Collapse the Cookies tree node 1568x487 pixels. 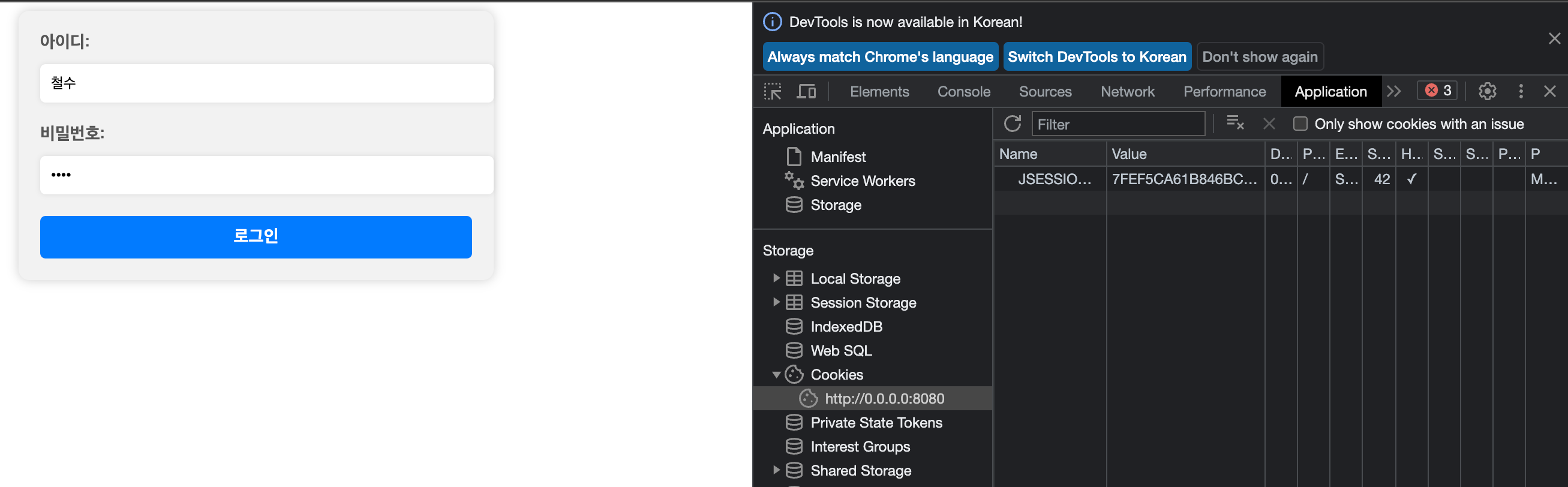point(776,375)
